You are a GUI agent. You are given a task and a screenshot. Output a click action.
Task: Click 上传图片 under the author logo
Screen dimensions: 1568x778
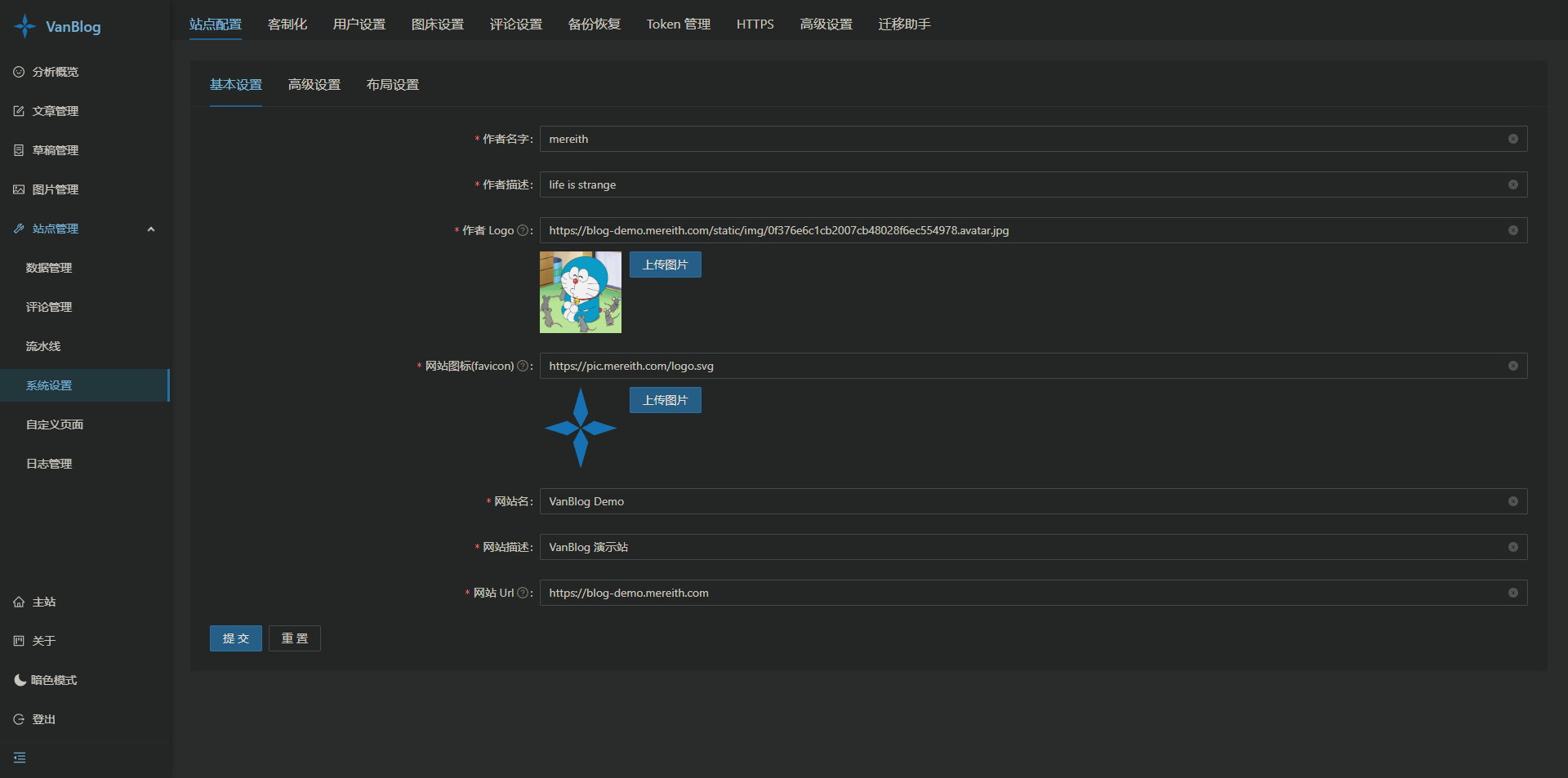click(665, 265)
